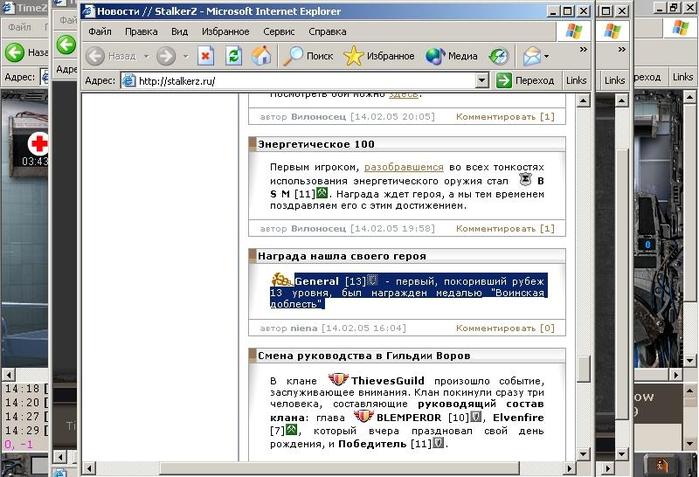Open the Файл menu
This screenshot has width=699, height=477.
coord(100,32)
